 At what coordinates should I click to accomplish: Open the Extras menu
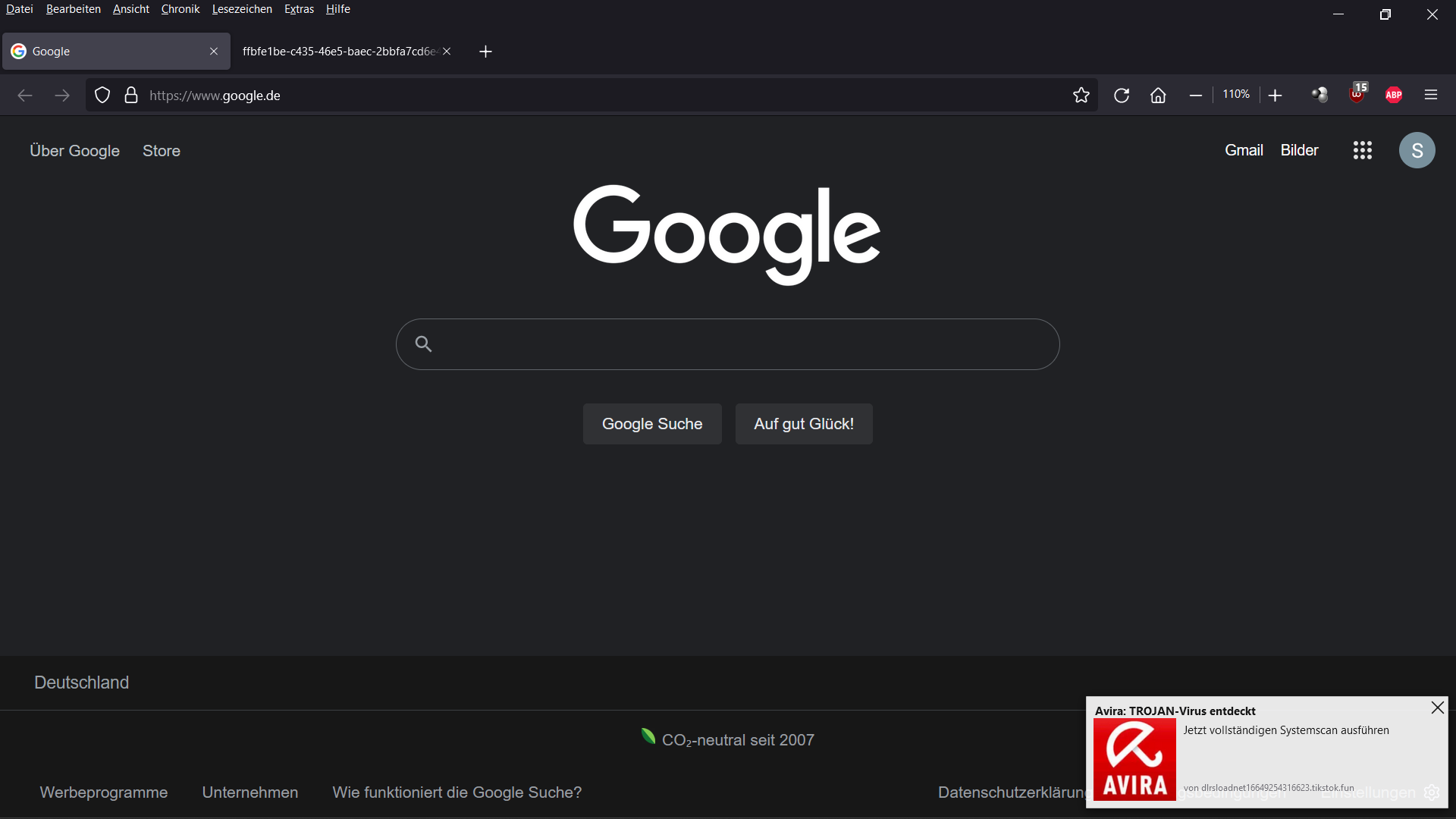click(299, 9)
